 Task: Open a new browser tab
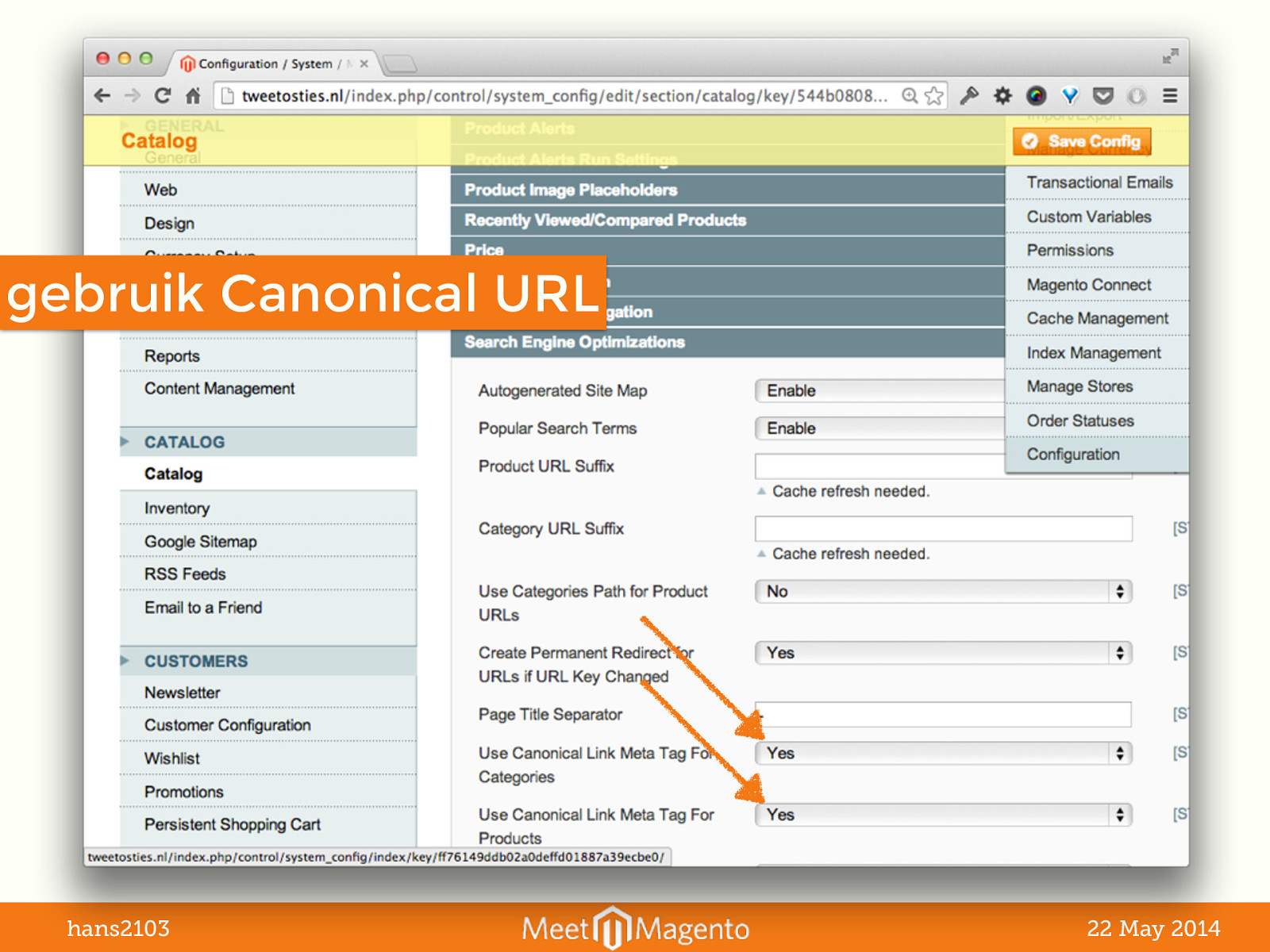(399, 63)
